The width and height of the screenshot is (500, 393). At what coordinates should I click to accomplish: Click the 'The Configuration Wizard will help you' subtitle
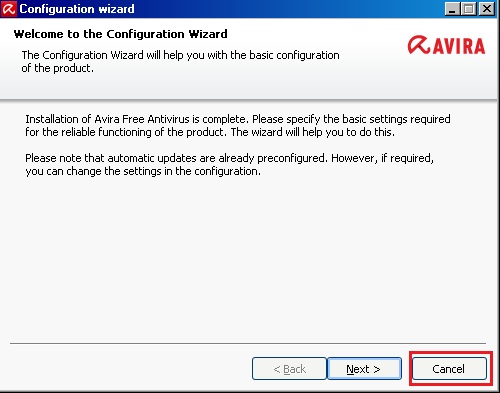(180, 62)
